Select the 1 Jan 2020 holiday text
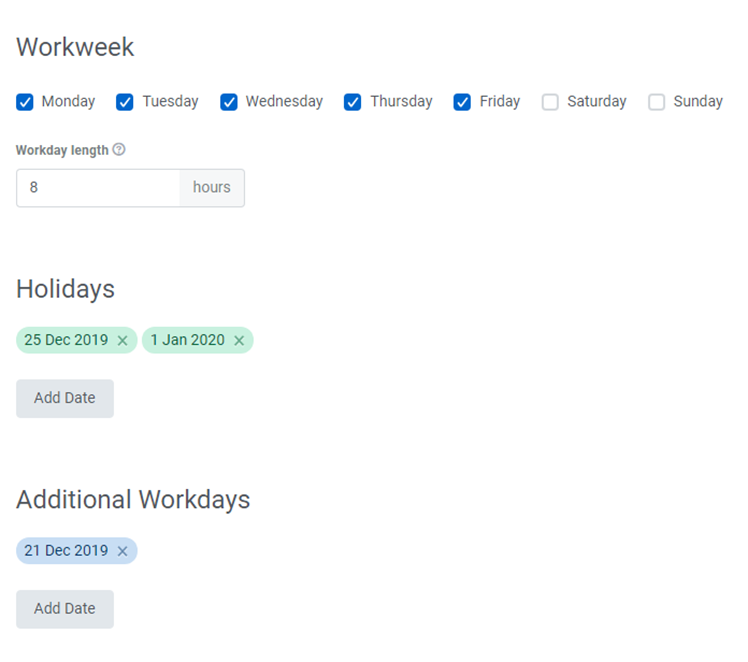The image size is (748, 662). pyautogui.click(x=187, y=340)
